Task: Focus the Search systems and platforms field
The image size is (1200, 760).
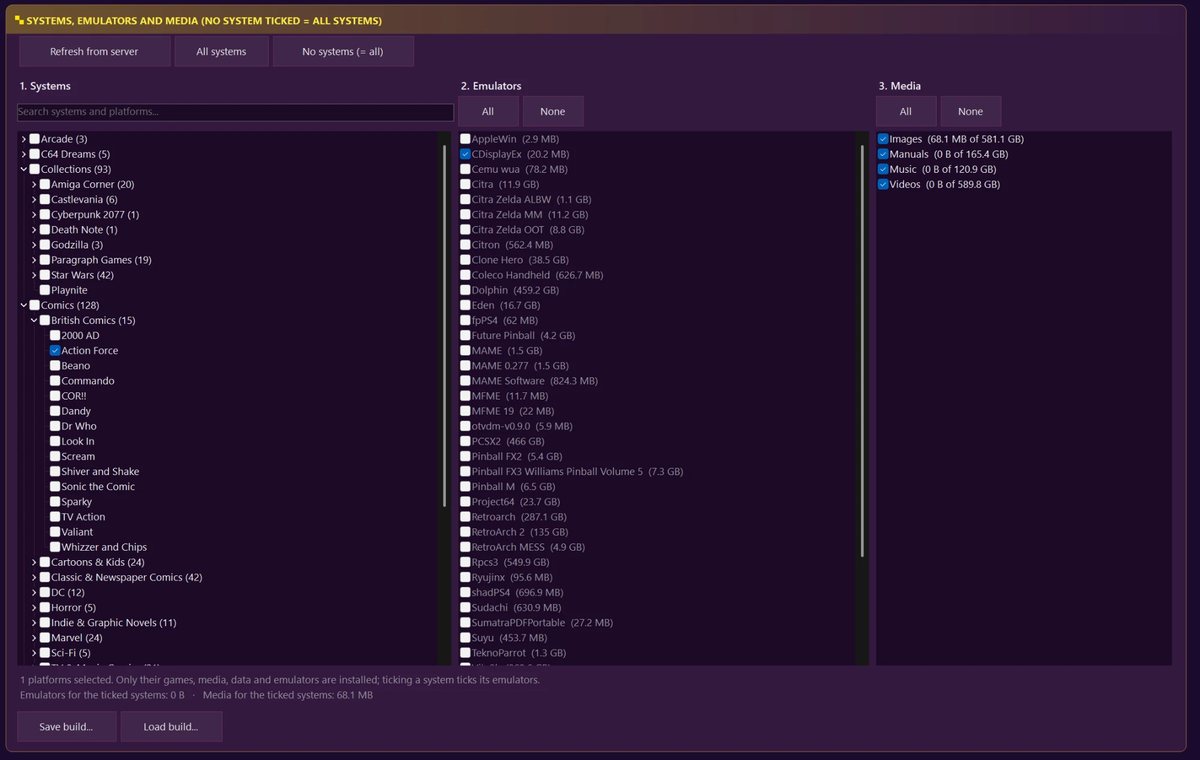Action: [236, 112]
